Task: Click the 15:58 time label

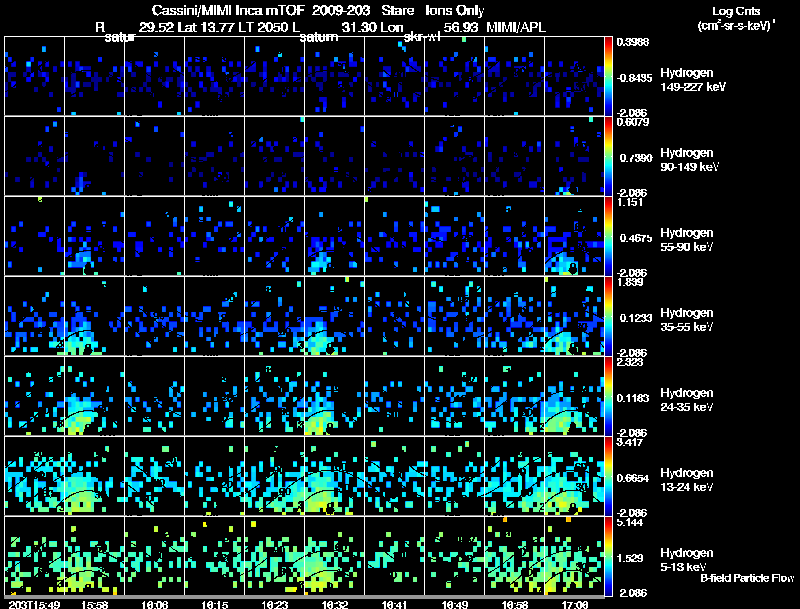Action: (94, 604)
